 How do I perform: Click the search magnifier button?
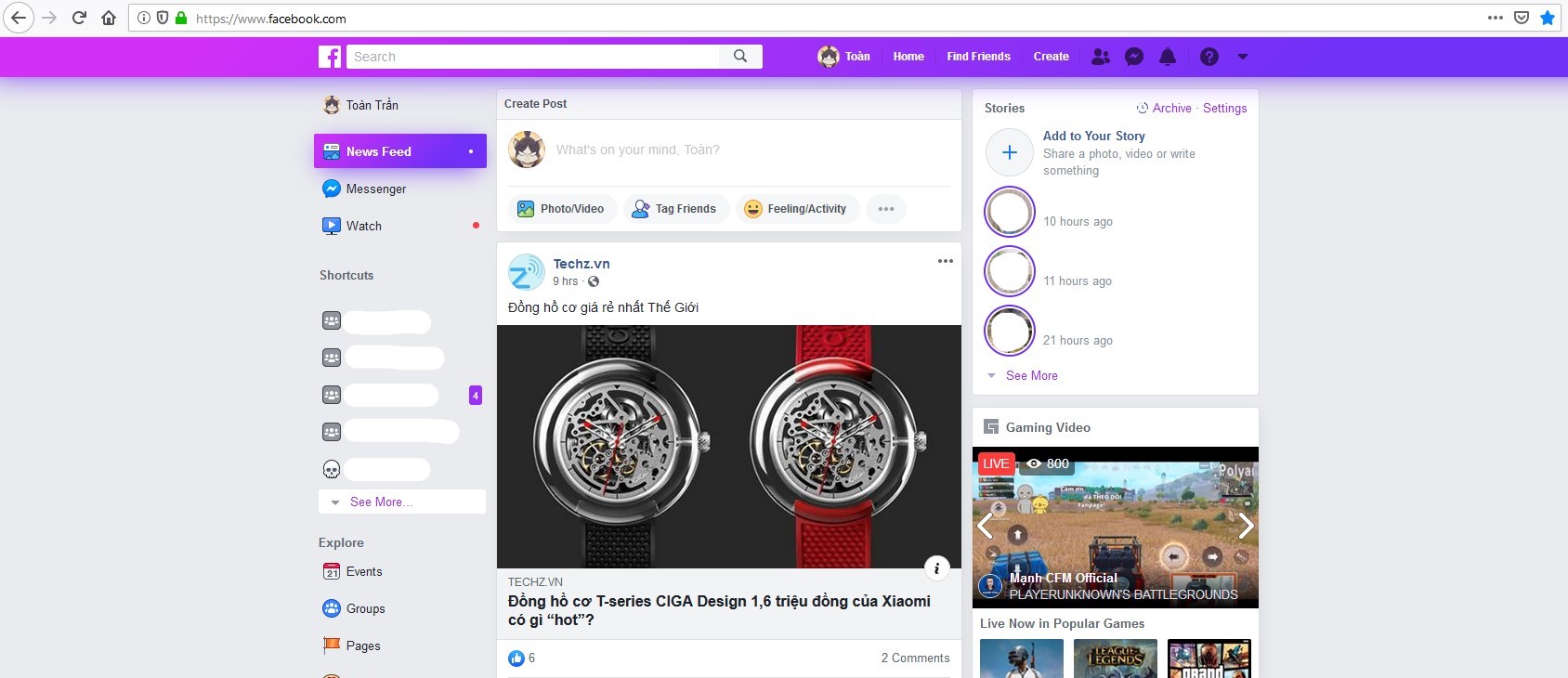[740, 57]
